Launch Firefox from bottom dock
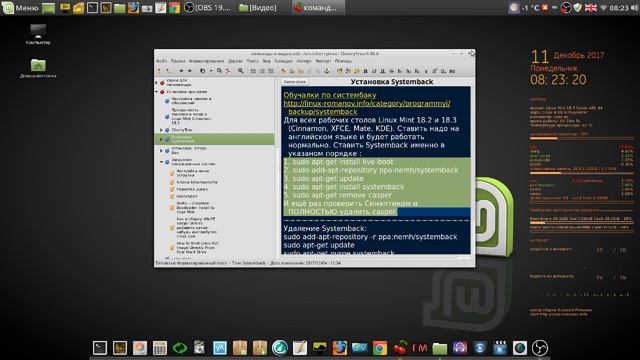The width and height of the screenshot is (640, 360). (340, 348)
